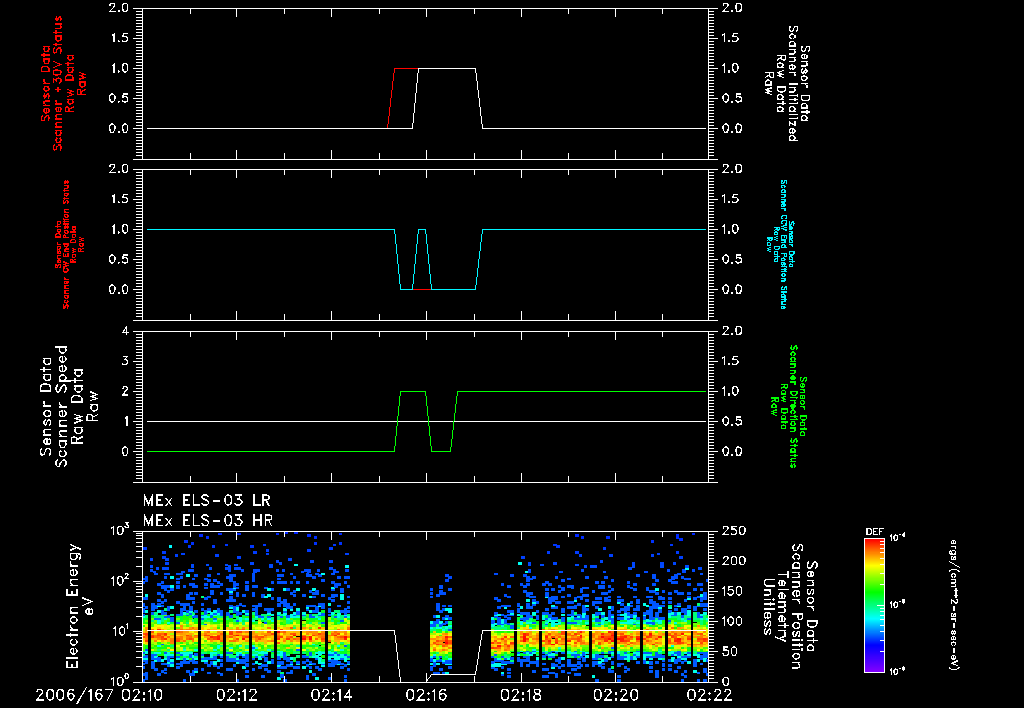Click the "4" tick on Scanner Speed axis

(x=125, y=331)
